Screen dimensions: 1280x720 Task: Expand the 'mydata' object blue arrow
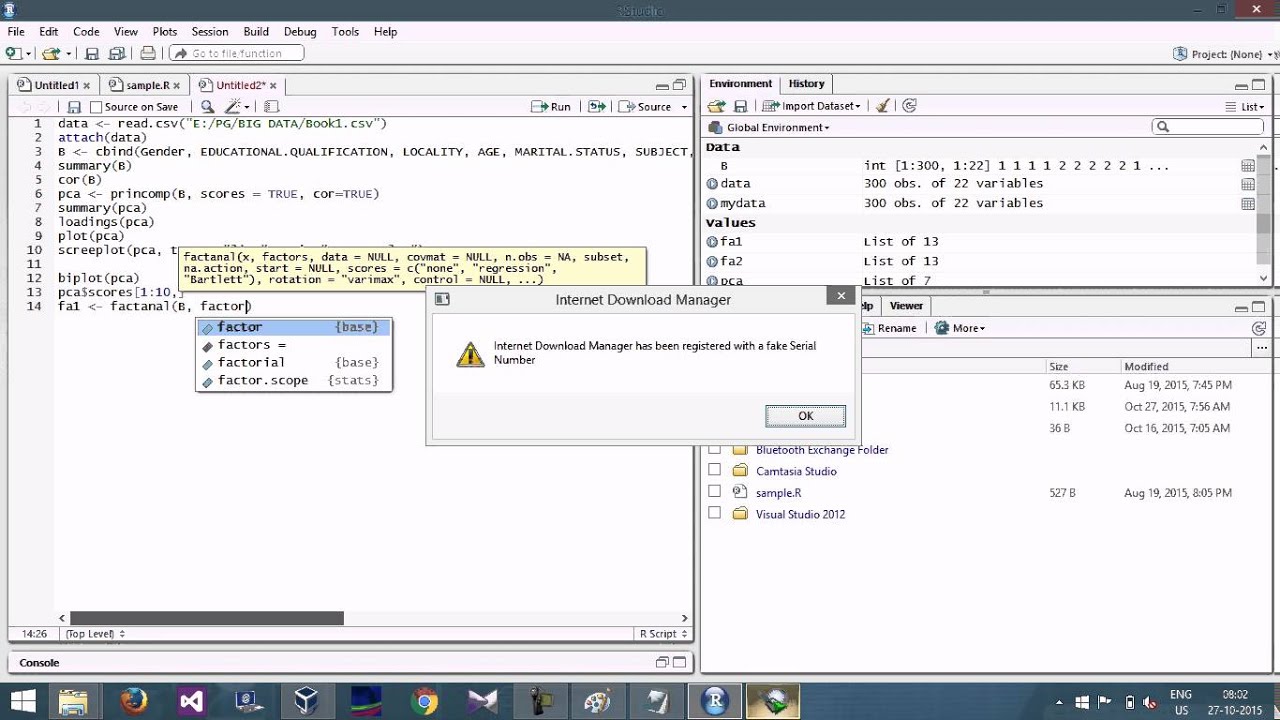pos(712,203)
